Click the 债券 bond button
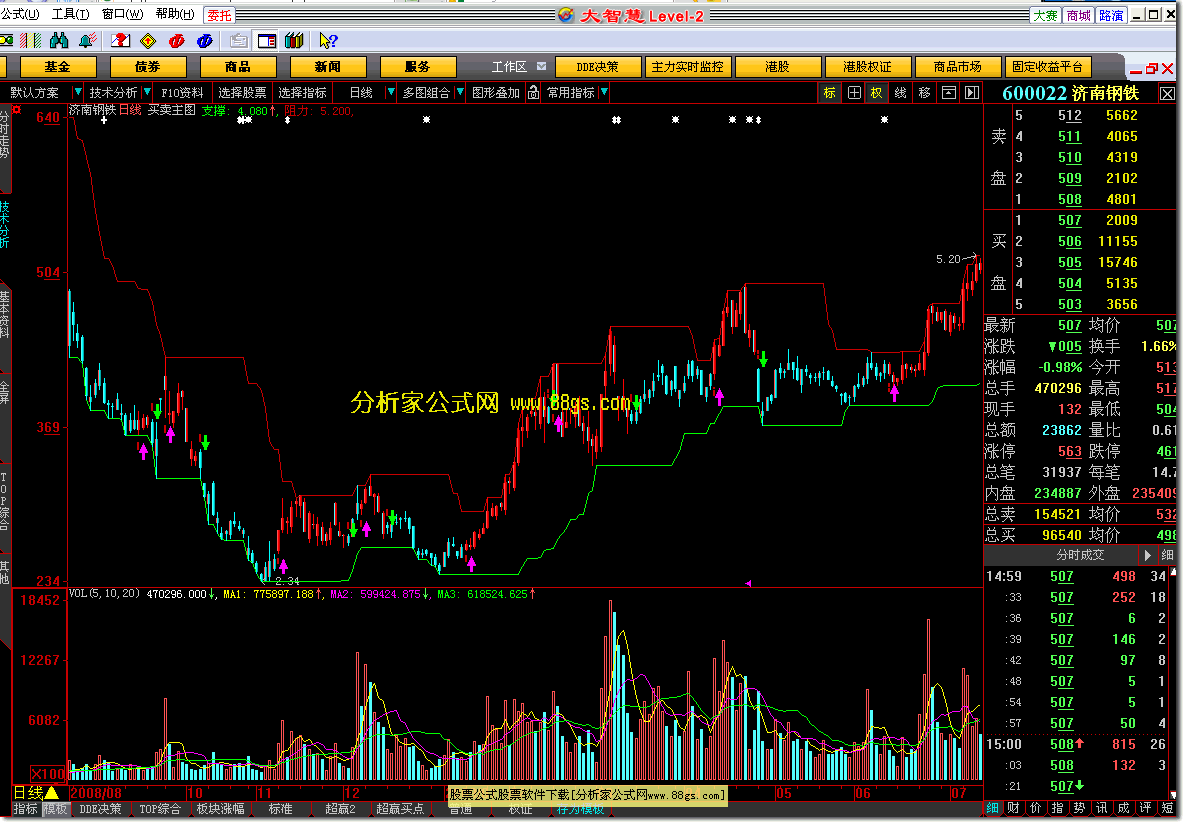The height and width of the screenshot is (824, 1186). coord(147,67)
